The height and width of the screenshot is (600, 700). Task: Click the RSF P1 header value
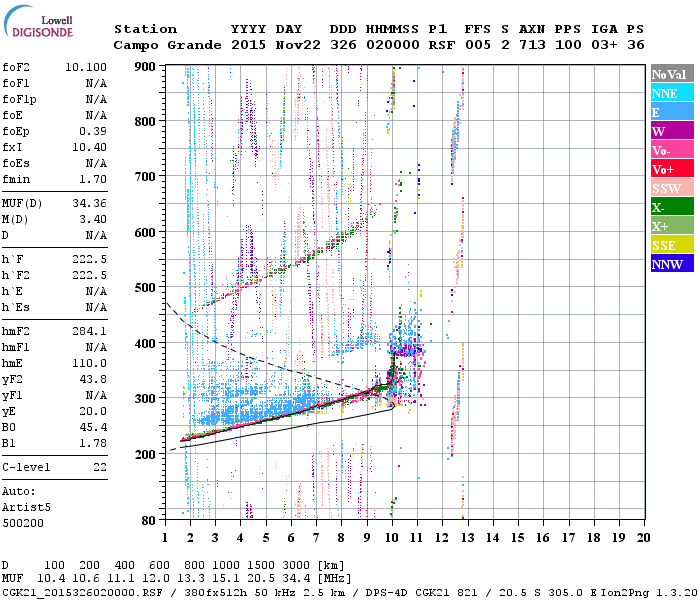tap(442, 45)
